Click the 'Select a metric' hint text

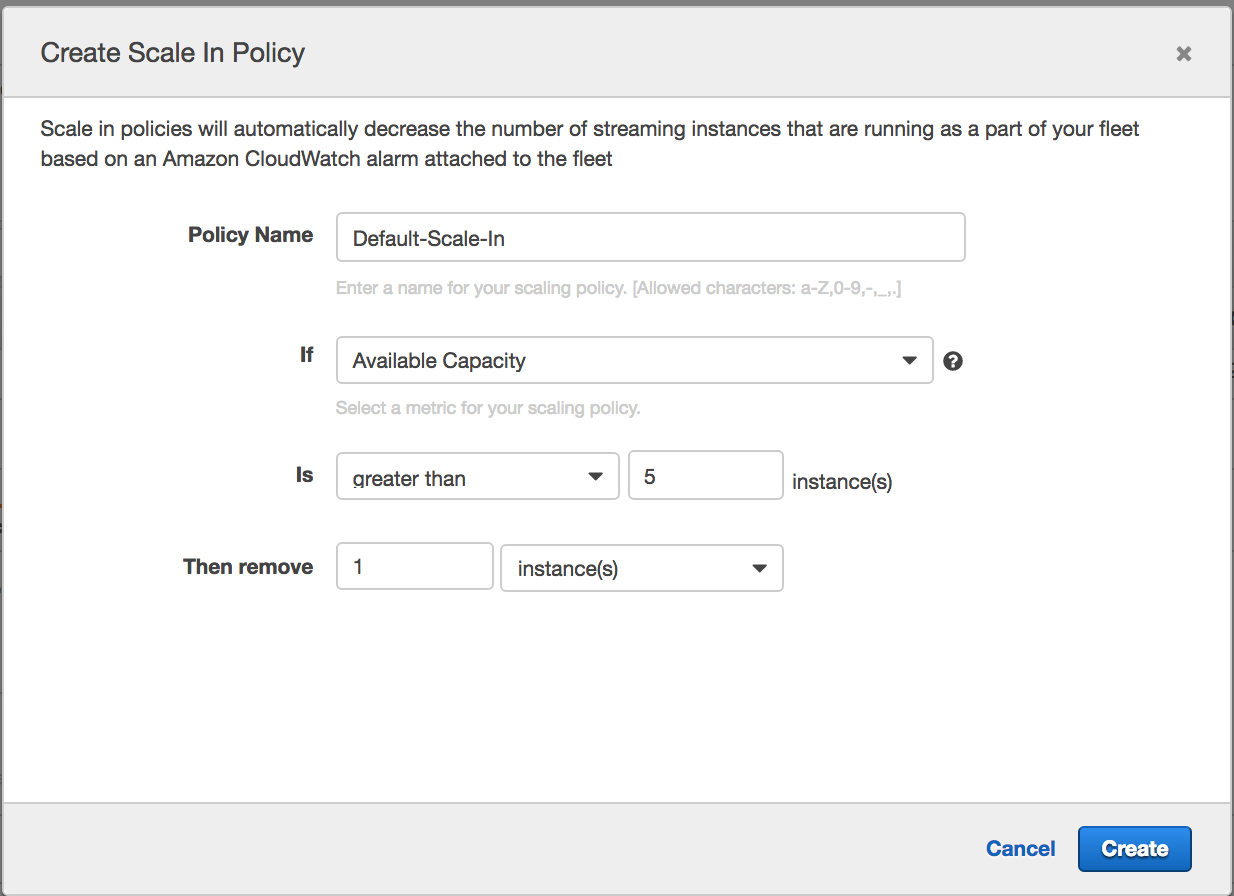click(487, 408)
